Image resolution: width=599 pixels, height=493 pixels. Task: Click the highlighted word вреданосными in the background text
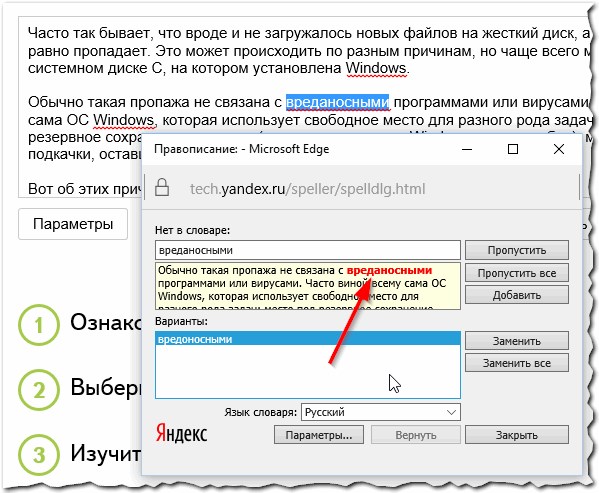tap(337, 102)
